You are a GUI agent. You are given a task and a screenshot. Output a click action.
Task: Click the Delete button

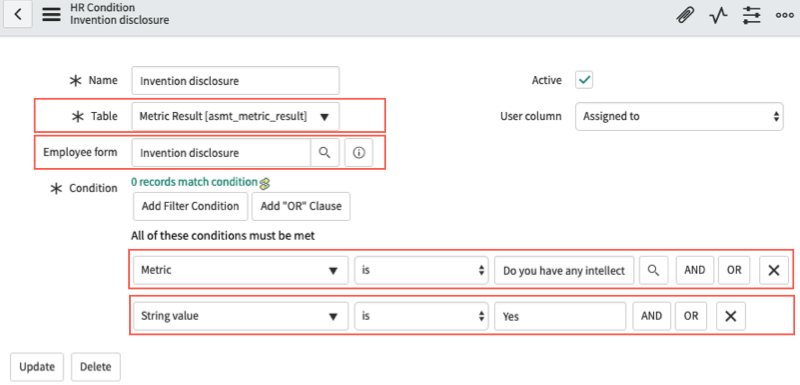[x=96, y=367]
